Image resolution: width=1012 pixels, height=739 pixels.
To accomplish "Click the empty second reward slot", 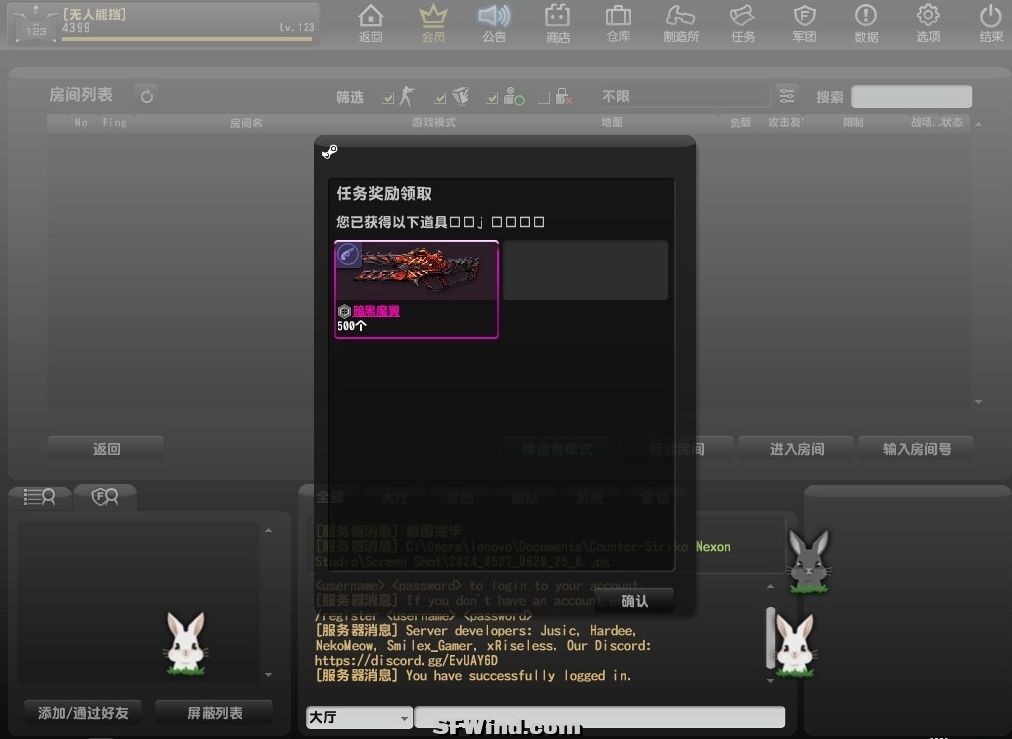I will click(585, 270).
